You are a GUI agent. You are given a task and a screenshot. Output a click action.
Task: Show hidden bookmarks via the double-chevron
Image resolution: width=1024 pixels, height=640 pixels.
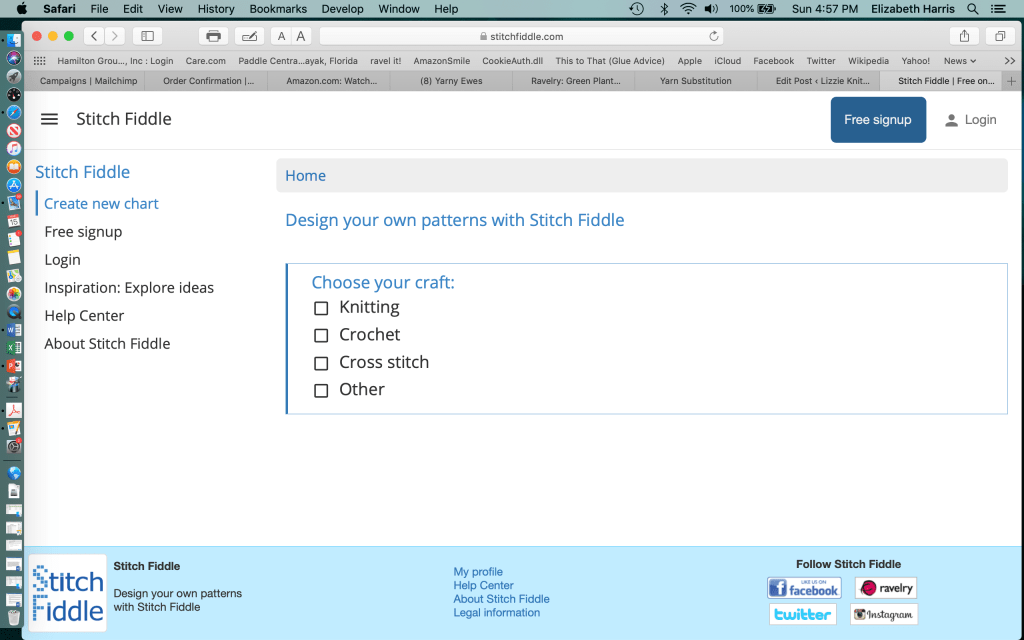(x=1009, y=61)
